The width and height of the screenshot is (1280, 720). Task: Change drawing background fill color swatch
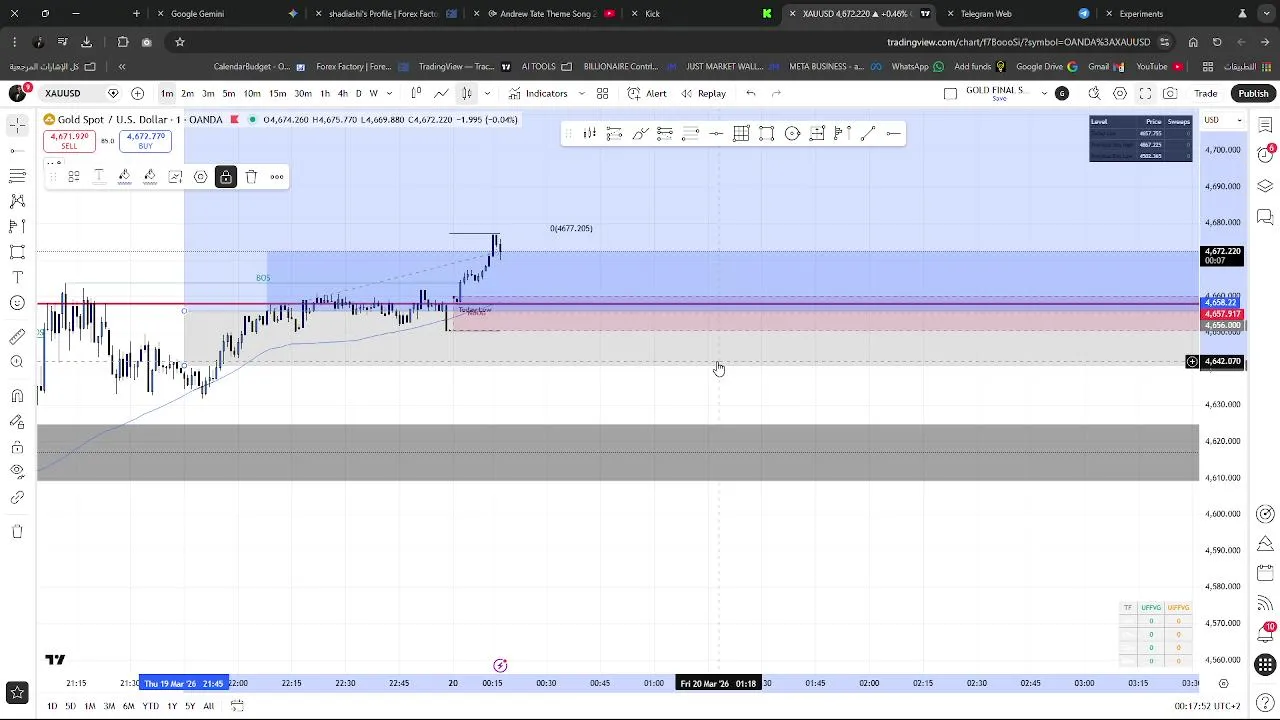[149, 177]
